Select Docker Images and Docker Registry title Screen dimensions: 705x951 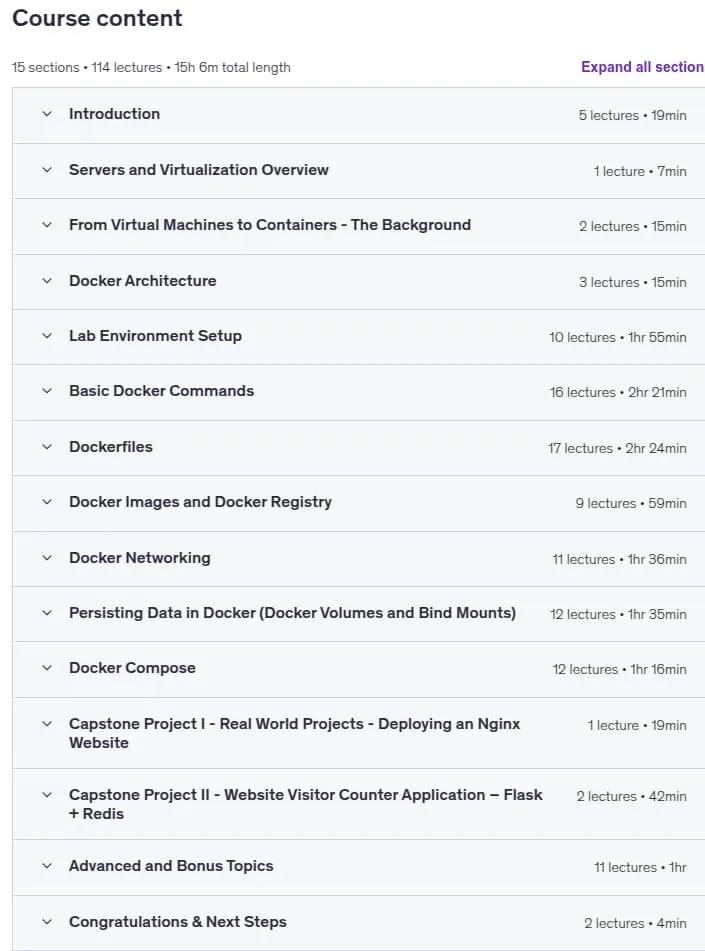pos(200,502)
